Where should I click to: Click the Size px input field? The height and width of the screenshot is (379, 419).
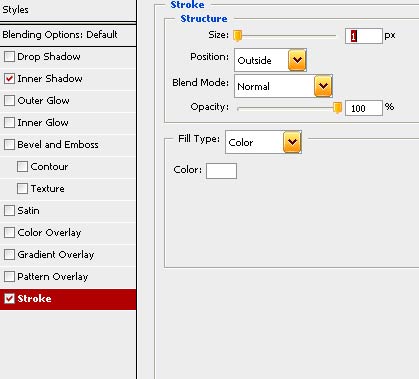click(x=364, y=36)
